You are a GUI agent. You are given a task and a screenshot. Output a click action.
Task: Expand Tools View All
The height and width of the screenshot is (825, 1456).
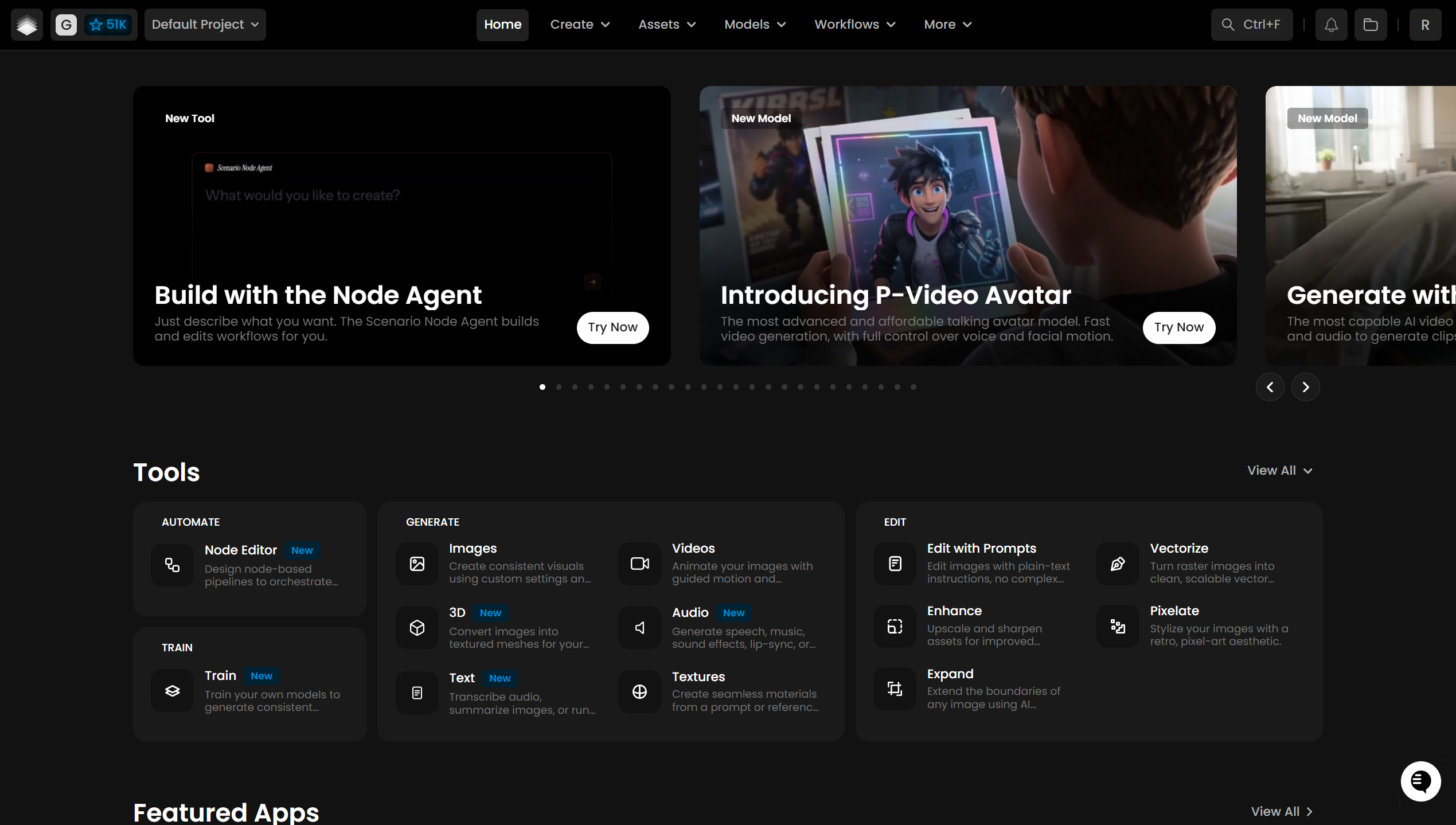click(x=1280, y=471)
